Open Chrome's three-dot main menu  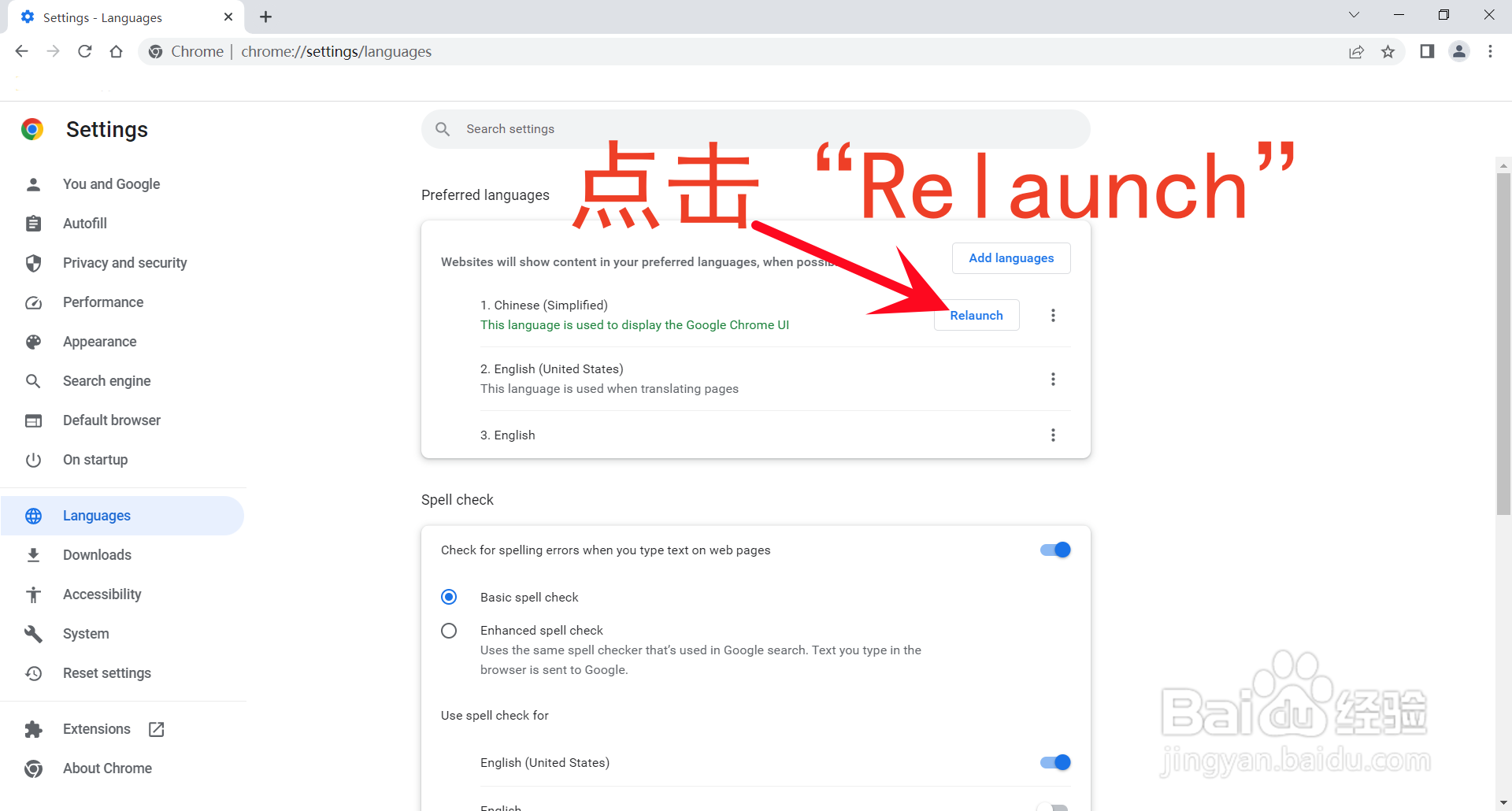(1490, 51)
